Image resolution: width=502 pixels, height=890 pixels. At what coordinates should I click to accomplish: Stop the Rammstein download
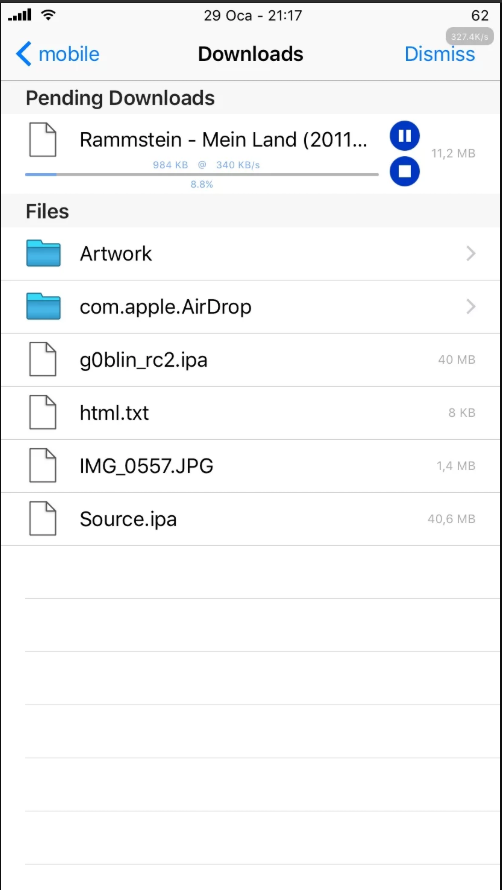pos(404,171)
